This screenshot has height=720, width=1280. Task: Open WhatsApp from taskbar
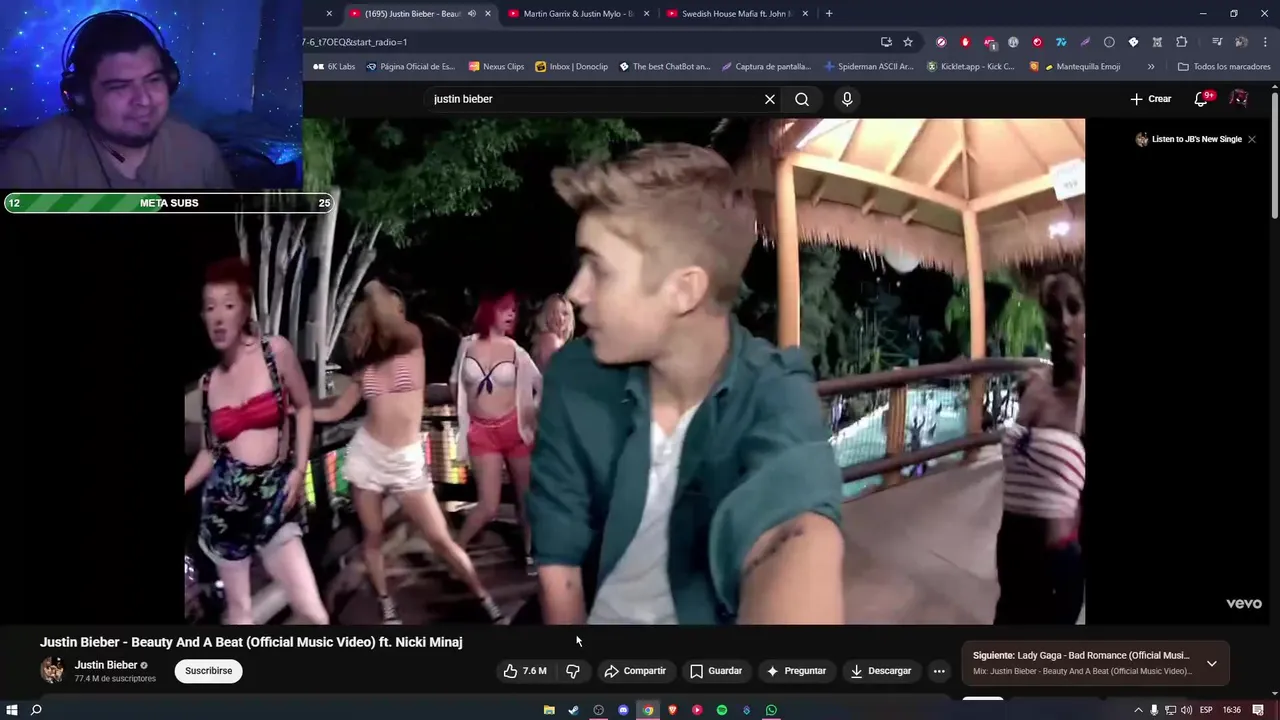pos(771,710)
